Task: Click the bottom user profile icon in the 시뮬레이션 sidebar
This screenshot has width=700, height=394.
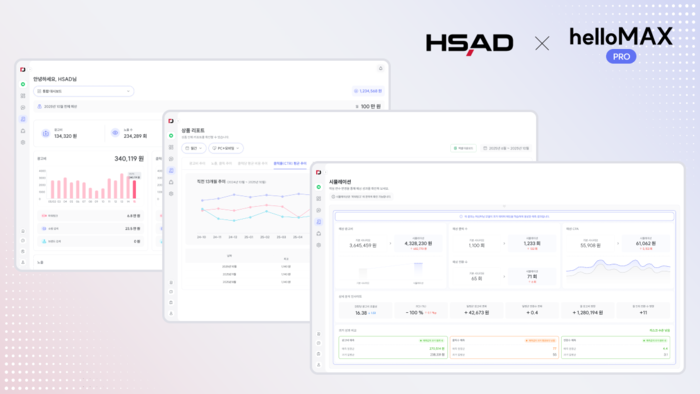Action: (x=318, y=365)
